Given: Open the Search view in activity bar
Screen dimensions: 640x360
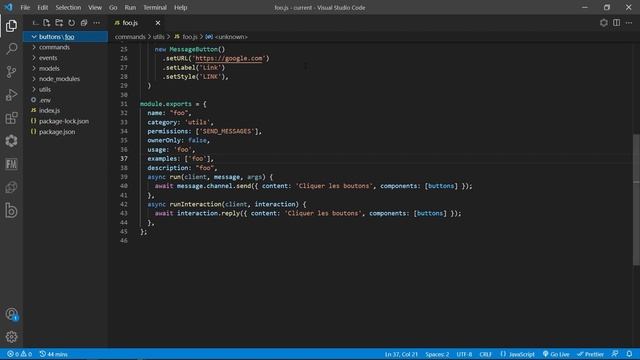Looking at the screenshot, I should 11,49.
